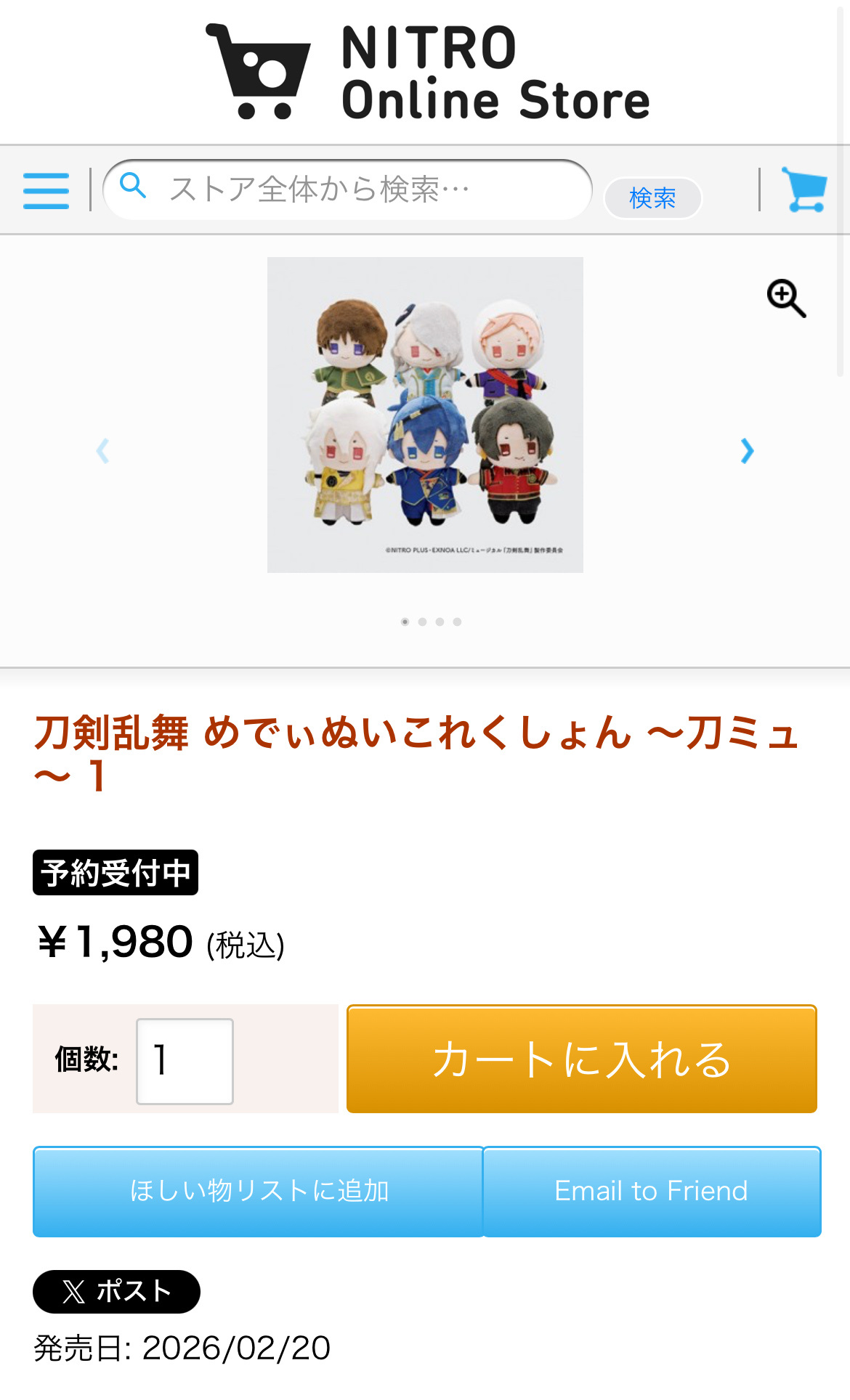Image resolution: width=850 pixels, height=1400 pixels.
Task: Select the fourth carousel dot indicator
Action: point(457,622)
